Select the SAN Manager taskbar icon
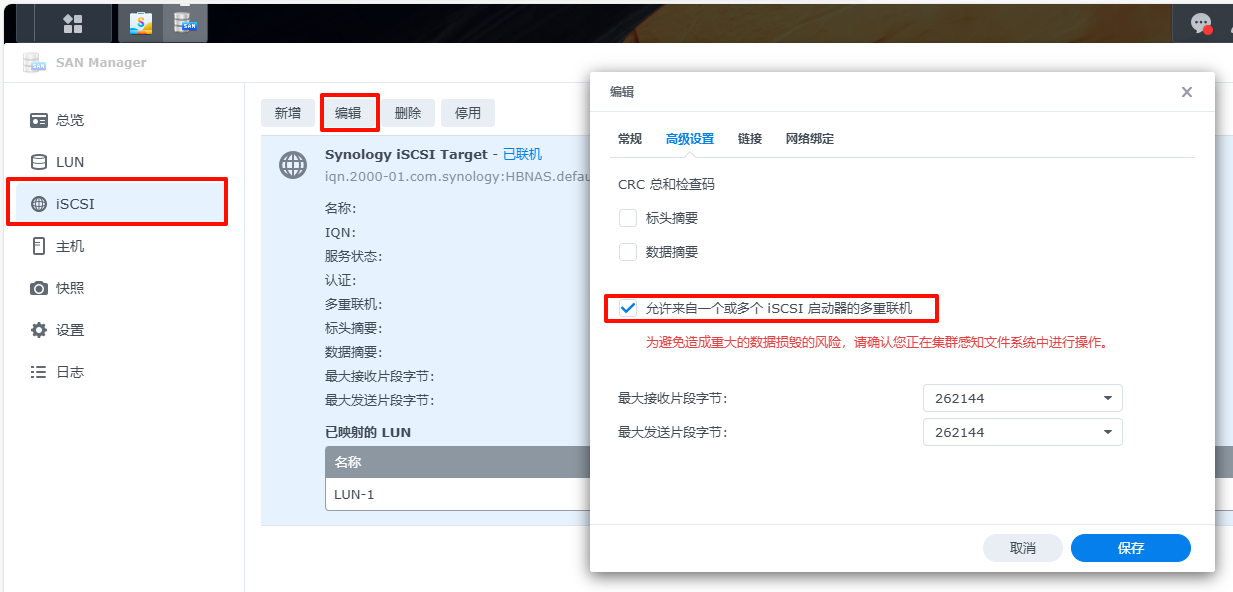 (186, 21)
